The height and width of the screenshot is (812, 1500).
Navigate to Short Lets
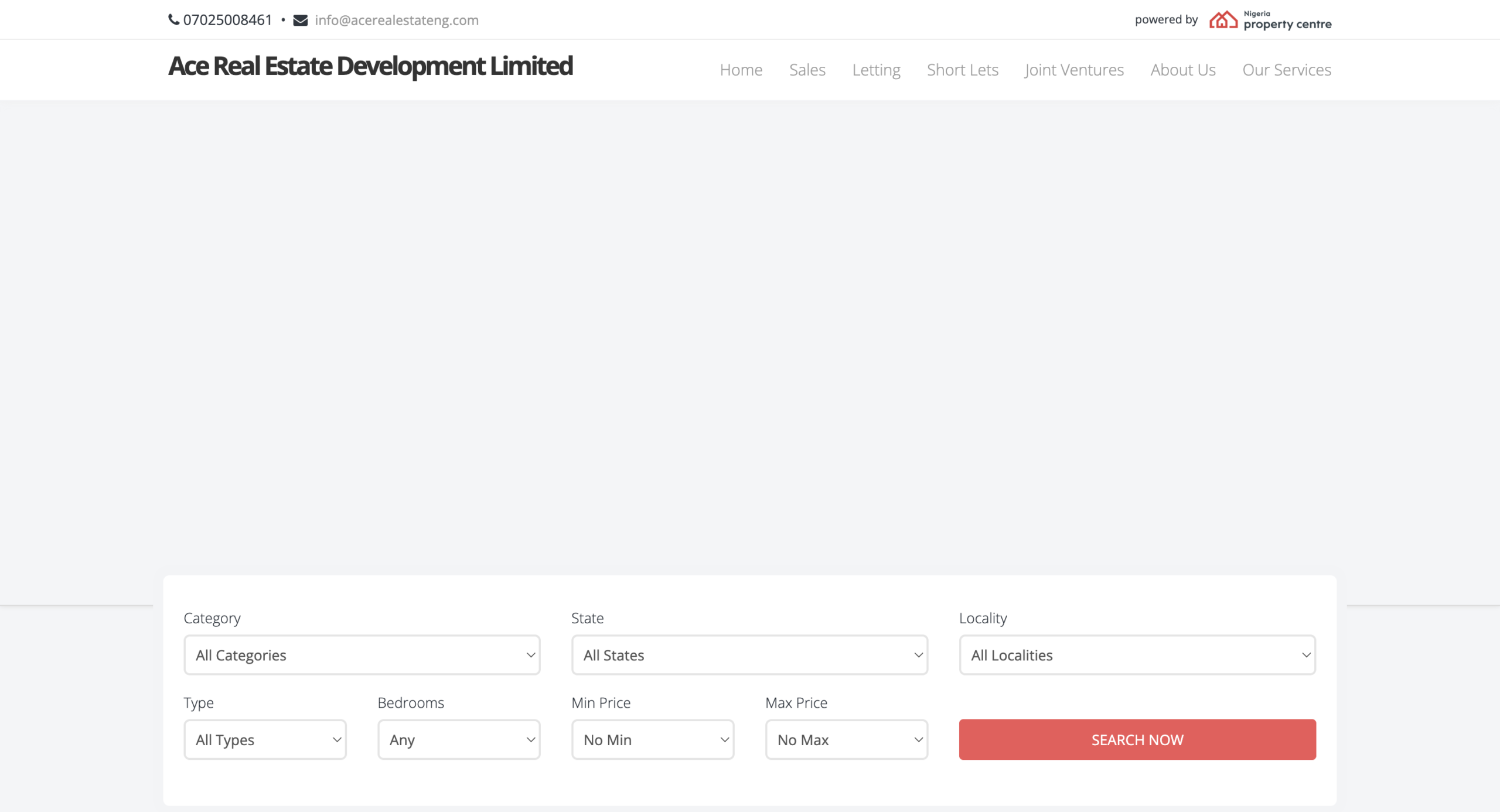(x=962, y=70)
